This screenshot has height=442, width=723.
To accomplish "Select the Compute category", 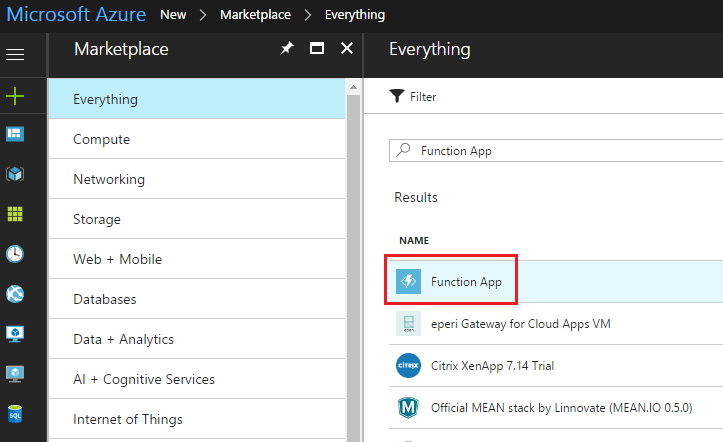I will [102, 139].
